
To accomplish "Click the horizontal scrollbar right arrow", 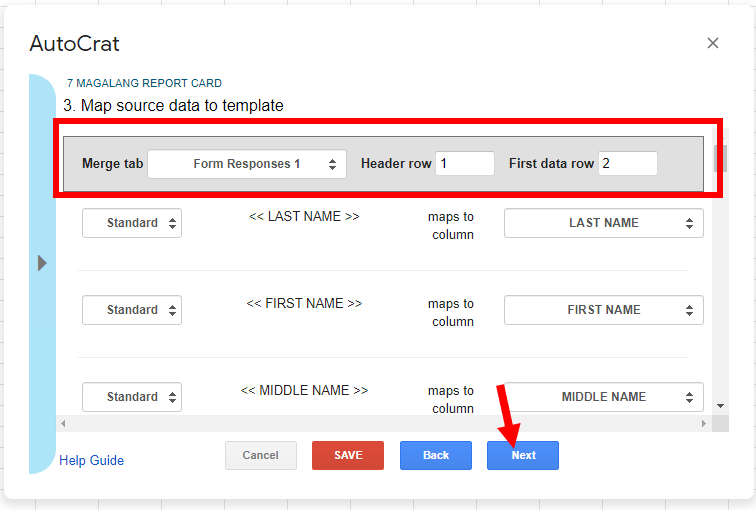I will click(x=703, y=423).
